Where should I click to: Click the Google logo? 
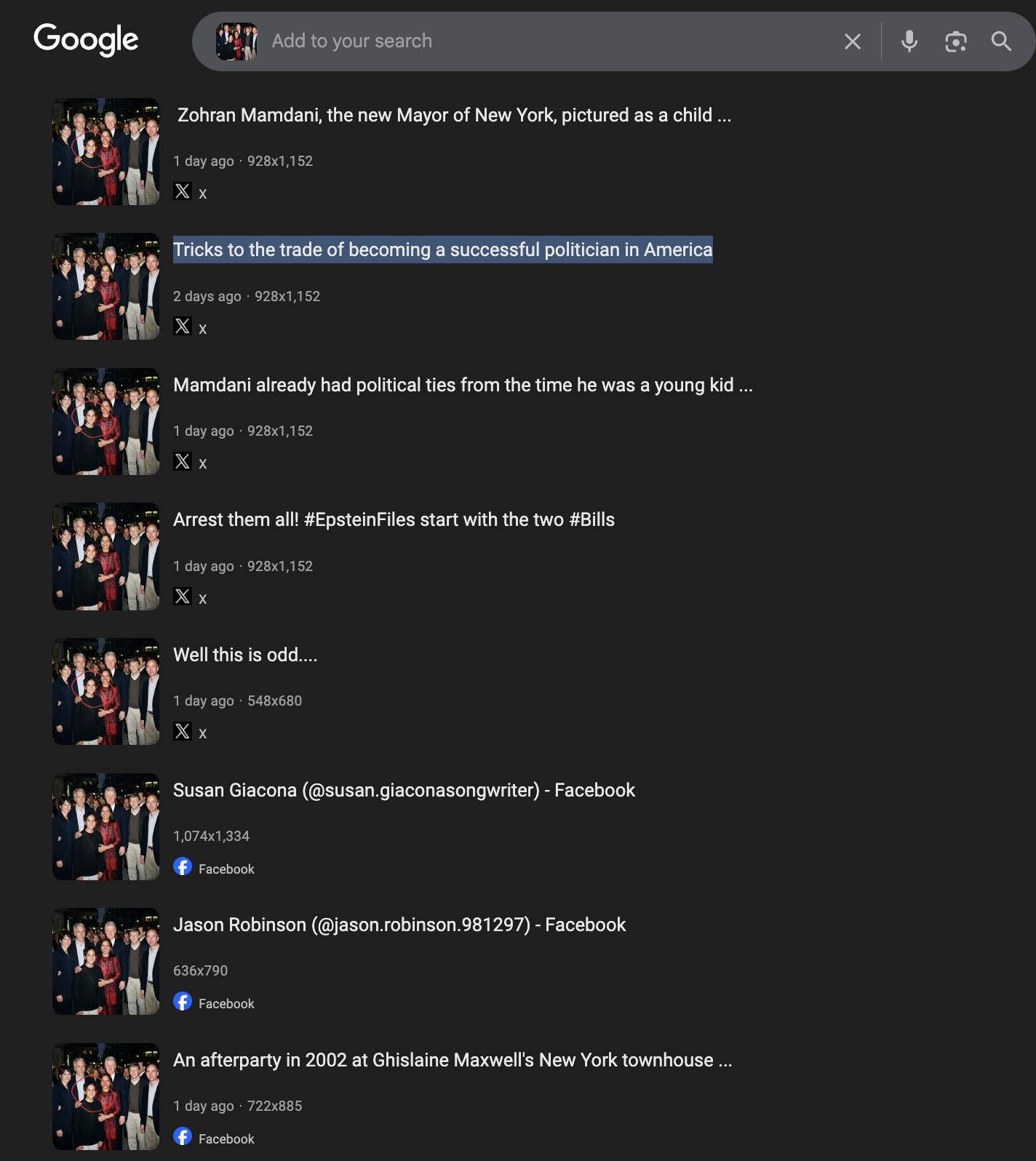(x=86, y=39)
